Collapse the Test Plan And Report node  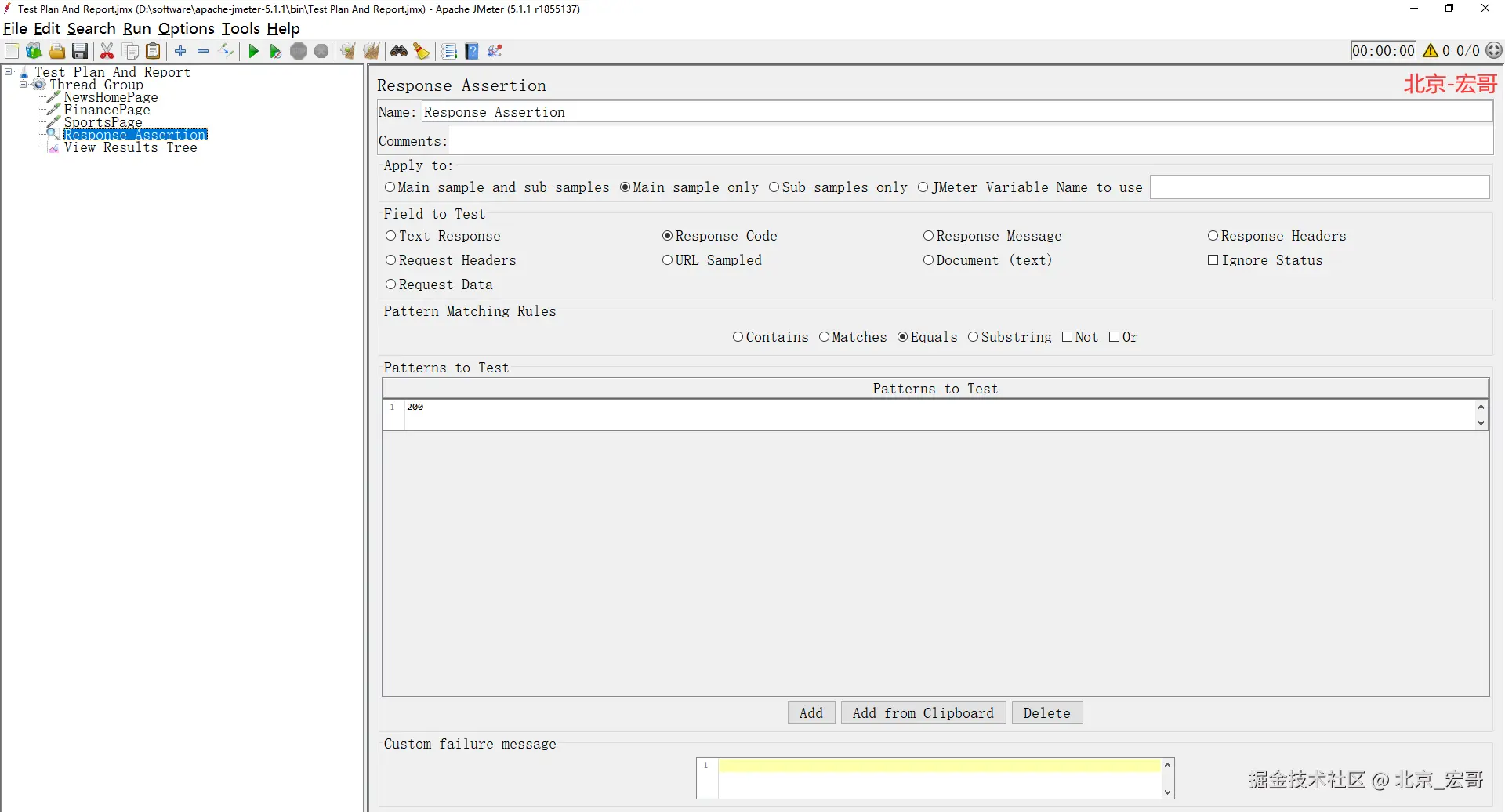(x=9, y=72)
